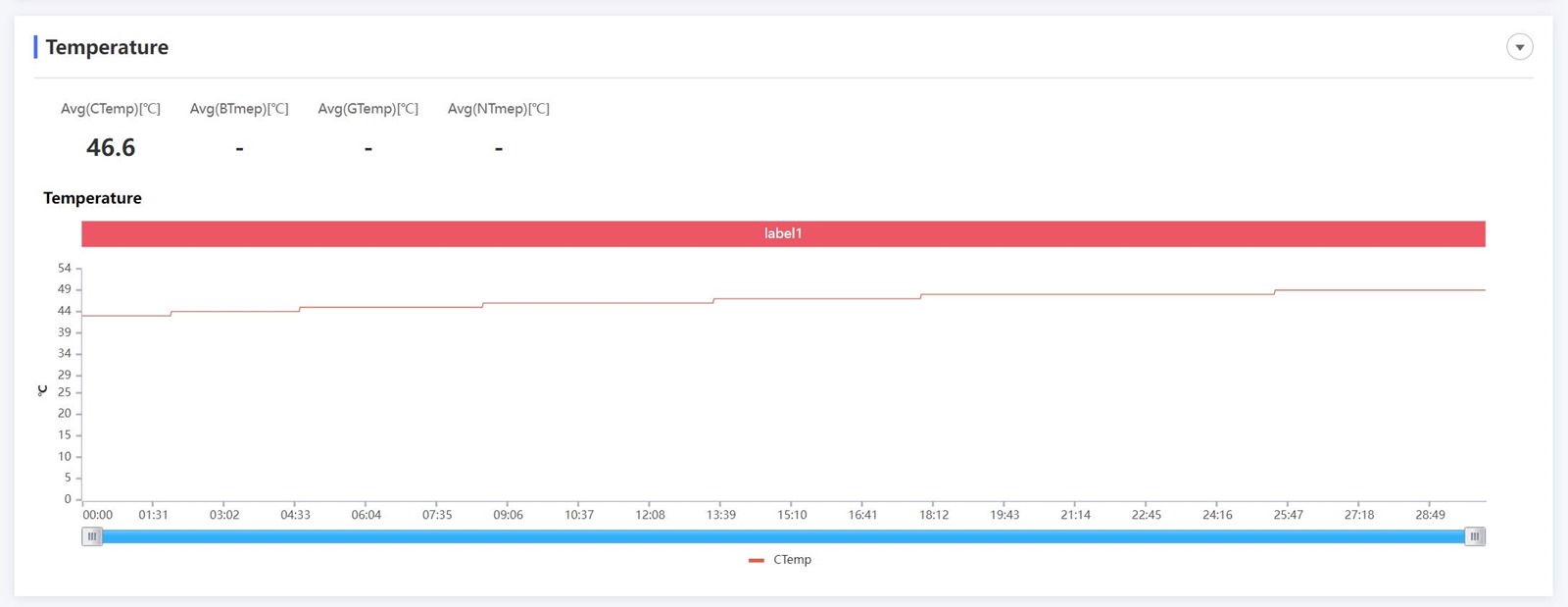Collapse the Temperature panel with the arrow

click(x=1519, y=47)
